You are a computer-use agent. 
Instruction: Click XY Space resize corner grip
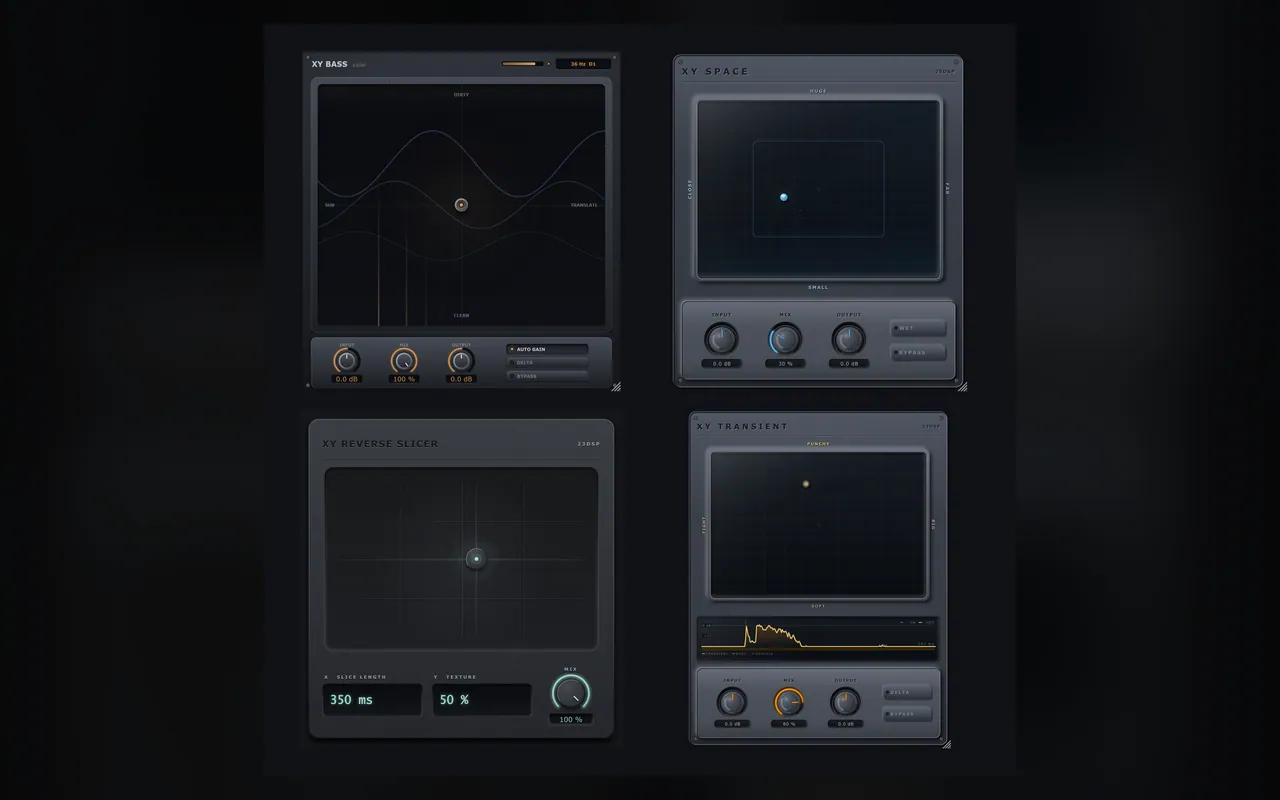tap(962, 386)
